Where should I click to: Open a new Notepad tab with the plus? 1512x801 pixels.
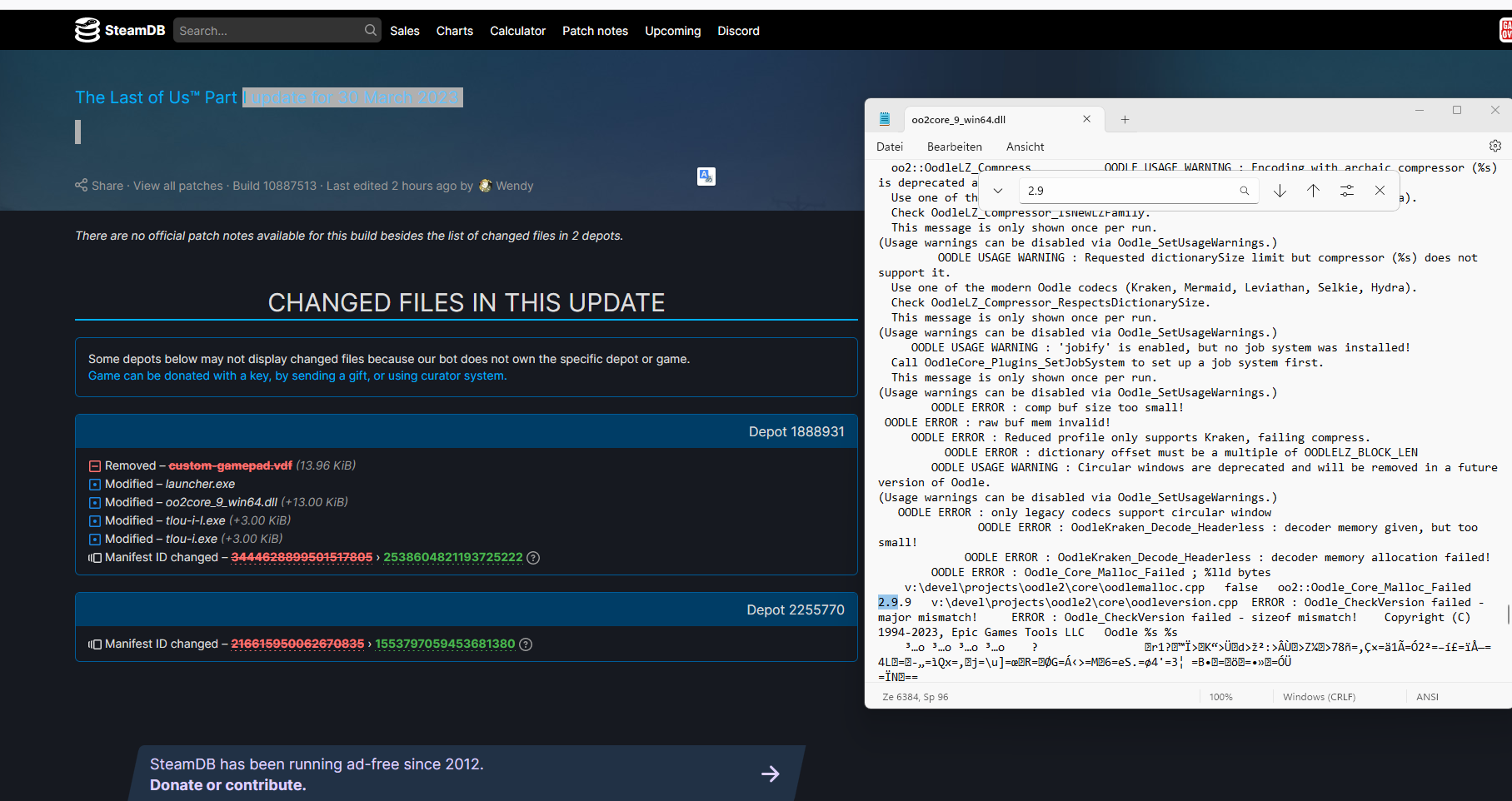click(x=1125, y=119)
